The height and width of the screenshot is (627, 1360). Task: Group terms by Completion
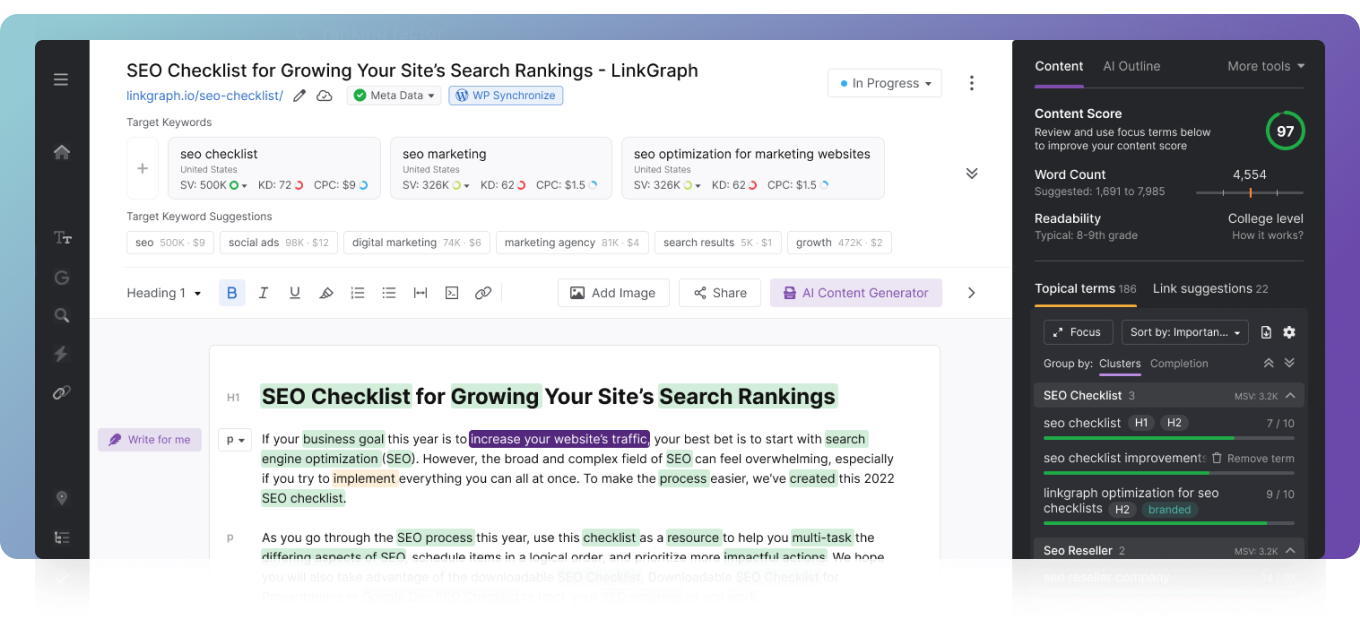tap(1179, 364)
